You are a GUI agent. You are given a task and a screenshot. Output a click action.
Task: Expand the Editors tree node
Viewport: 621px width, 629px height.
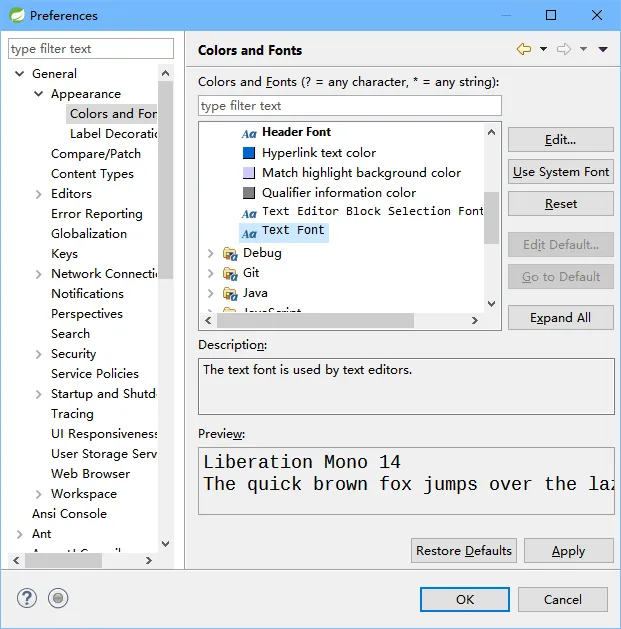[39, 195]
